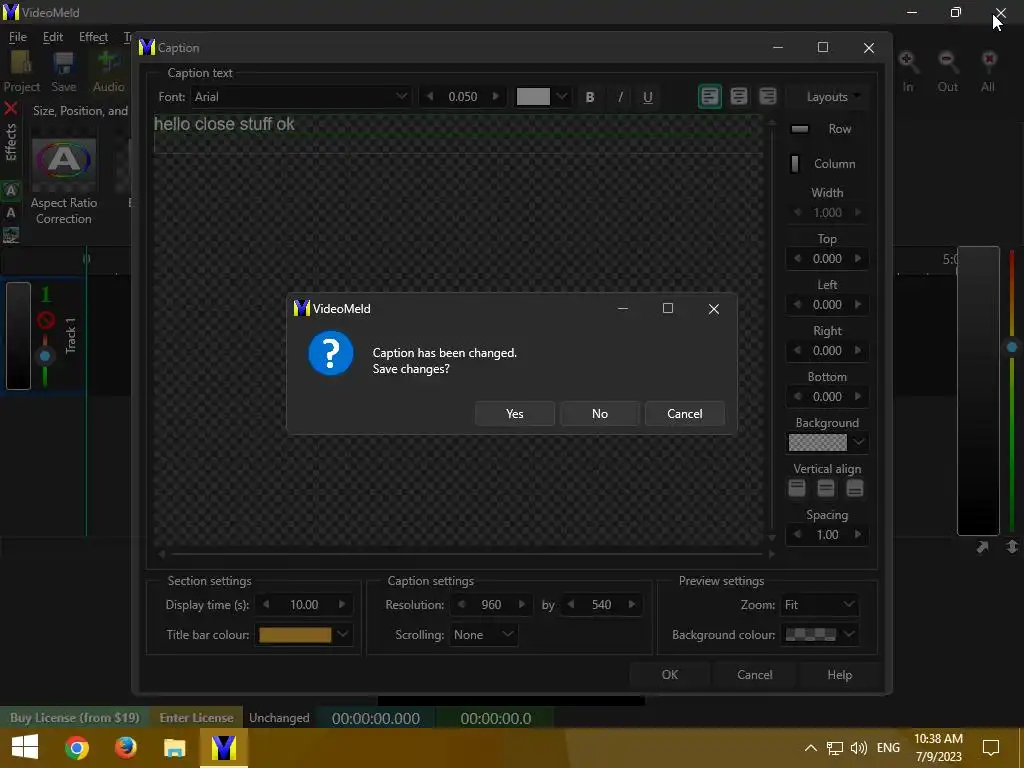
Task: Click No to discard caption changes
Action: click(600, 413)
